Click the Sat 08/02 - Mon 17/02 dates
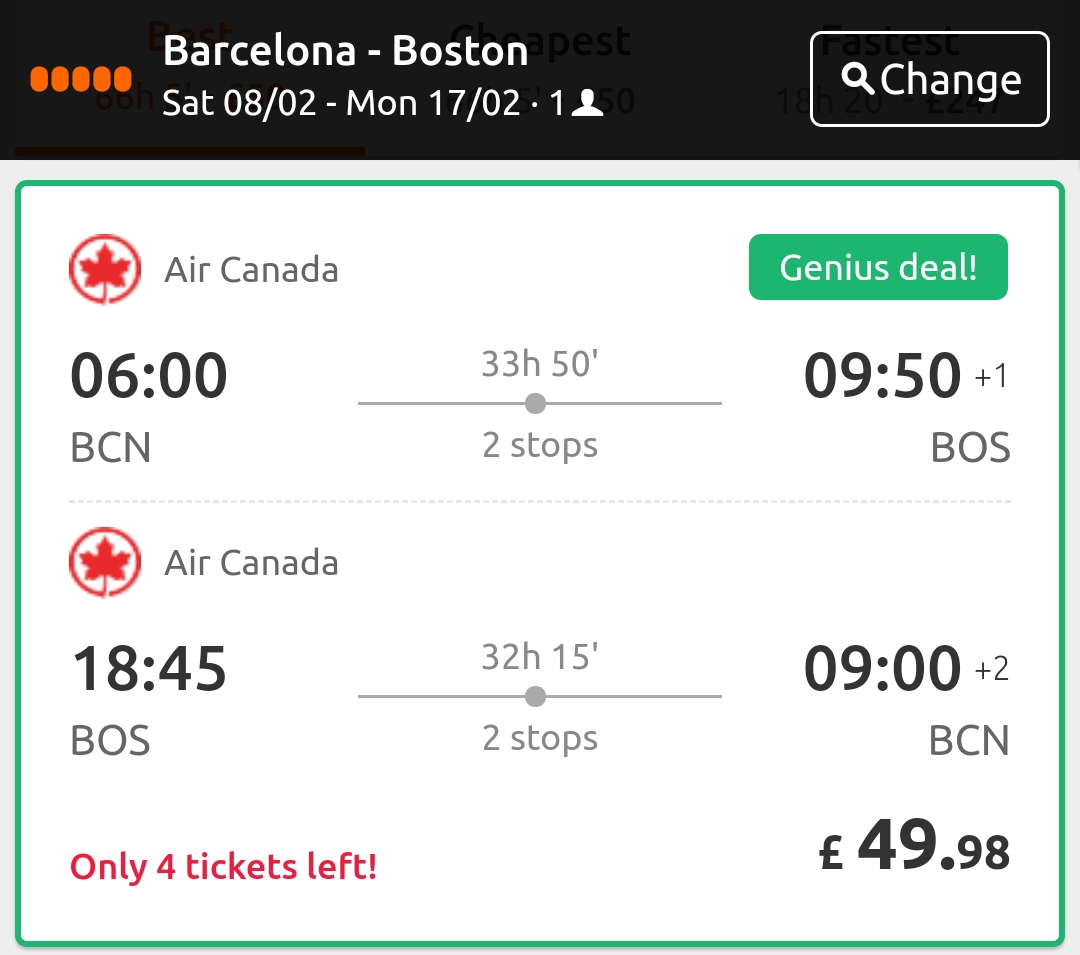Screen dimensions: 1080x955 [x=341, y=103]
